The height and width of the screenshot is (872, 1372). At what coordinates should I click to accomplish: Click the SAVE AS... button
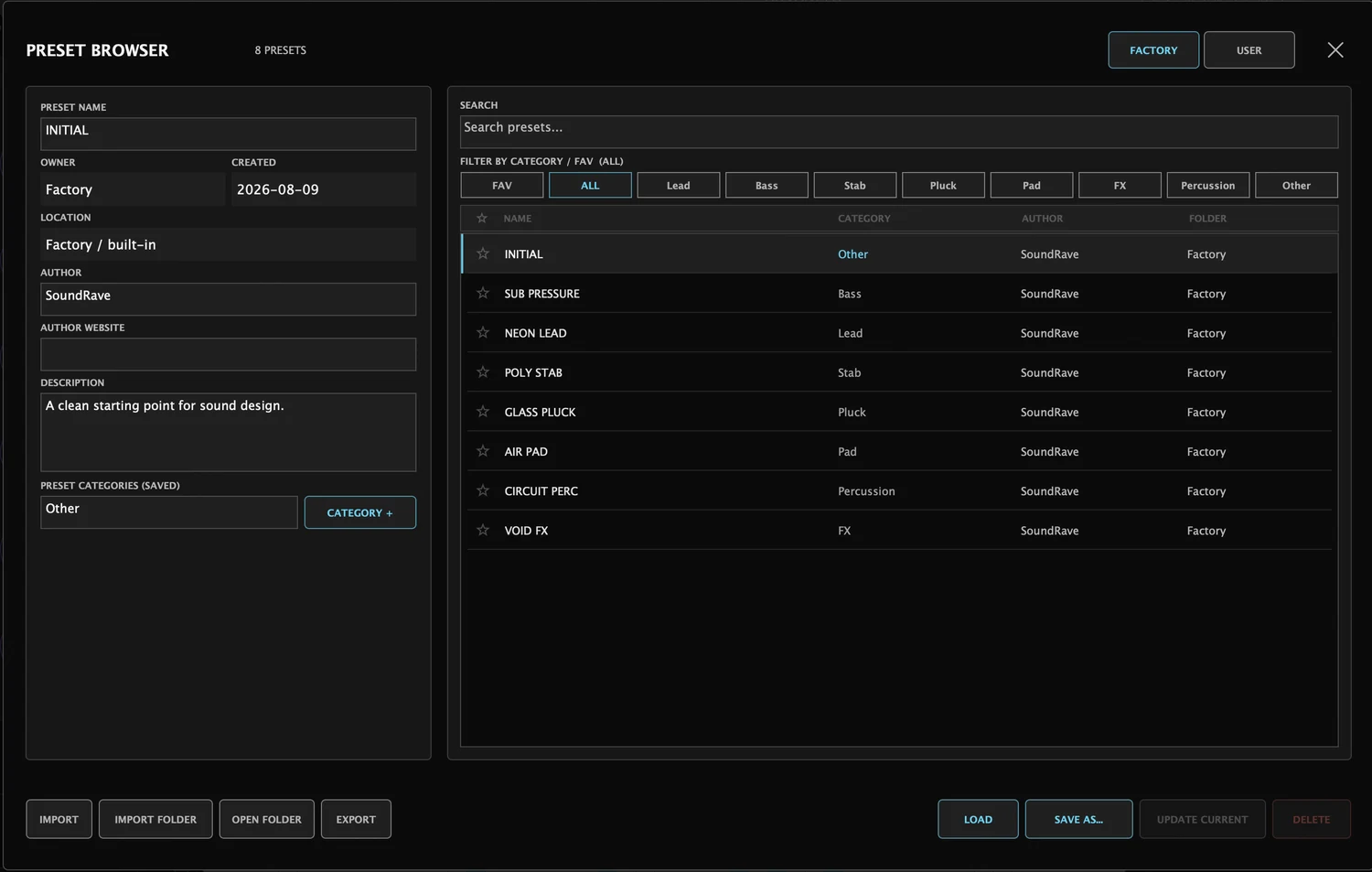[x=1078, y=819]
